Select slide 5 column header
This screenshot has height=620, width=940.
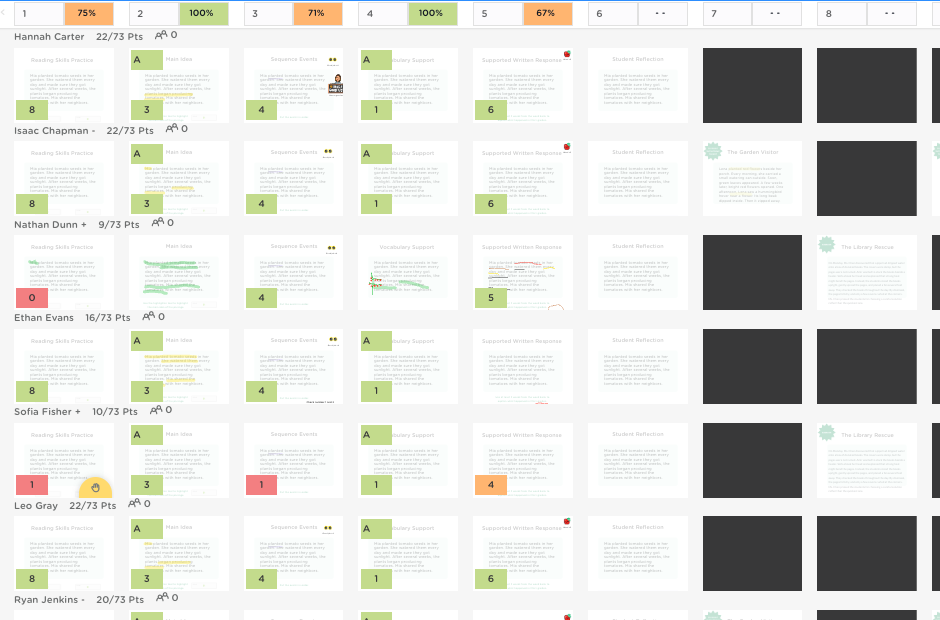(498, 13)
